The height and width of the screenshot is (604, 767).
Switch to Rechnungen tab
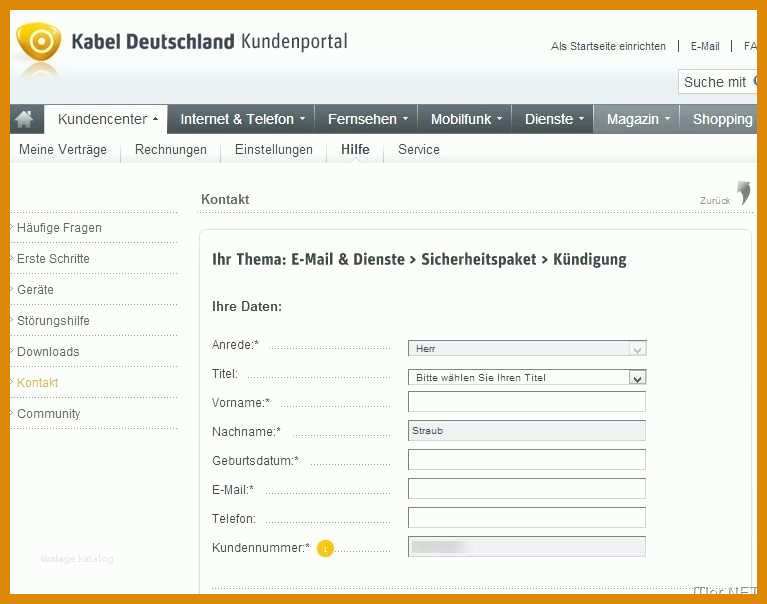point(171,149)
